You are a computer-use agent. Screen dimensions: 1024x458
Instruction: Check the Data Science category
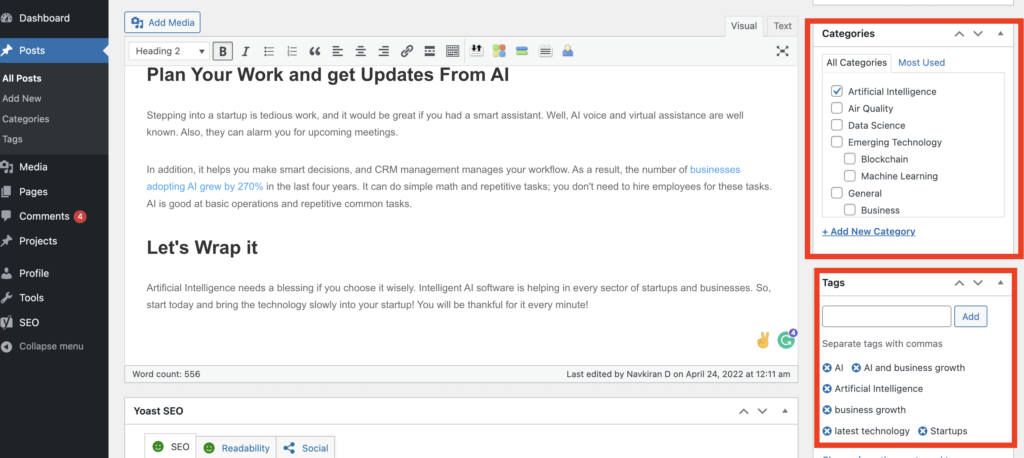(x=837, y=126)
